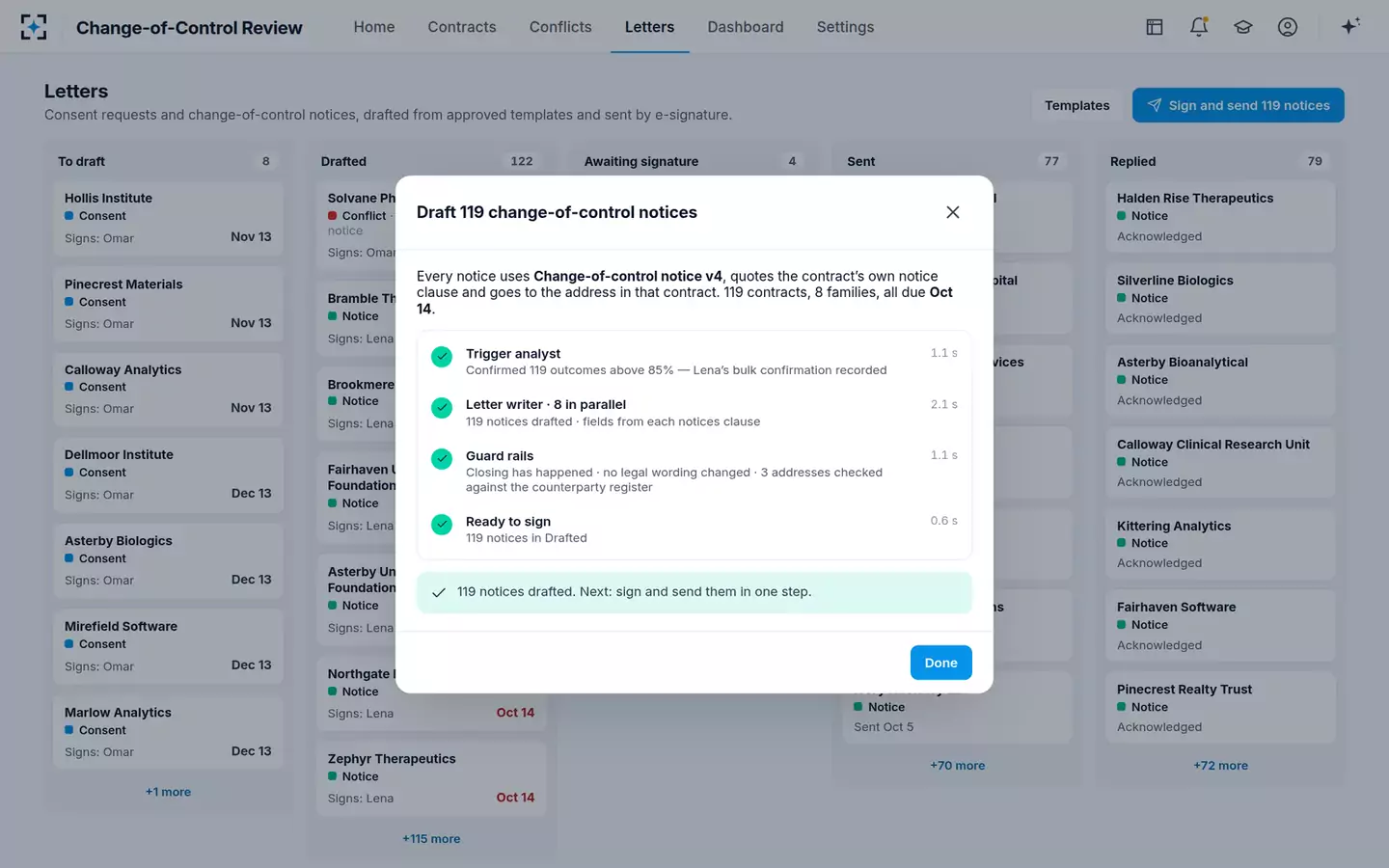Viewport: 1389px width, 868px height.
Task: Open the Asterby Bioanalytical card
Action: pyautogui.click(x=1220, y=381)
